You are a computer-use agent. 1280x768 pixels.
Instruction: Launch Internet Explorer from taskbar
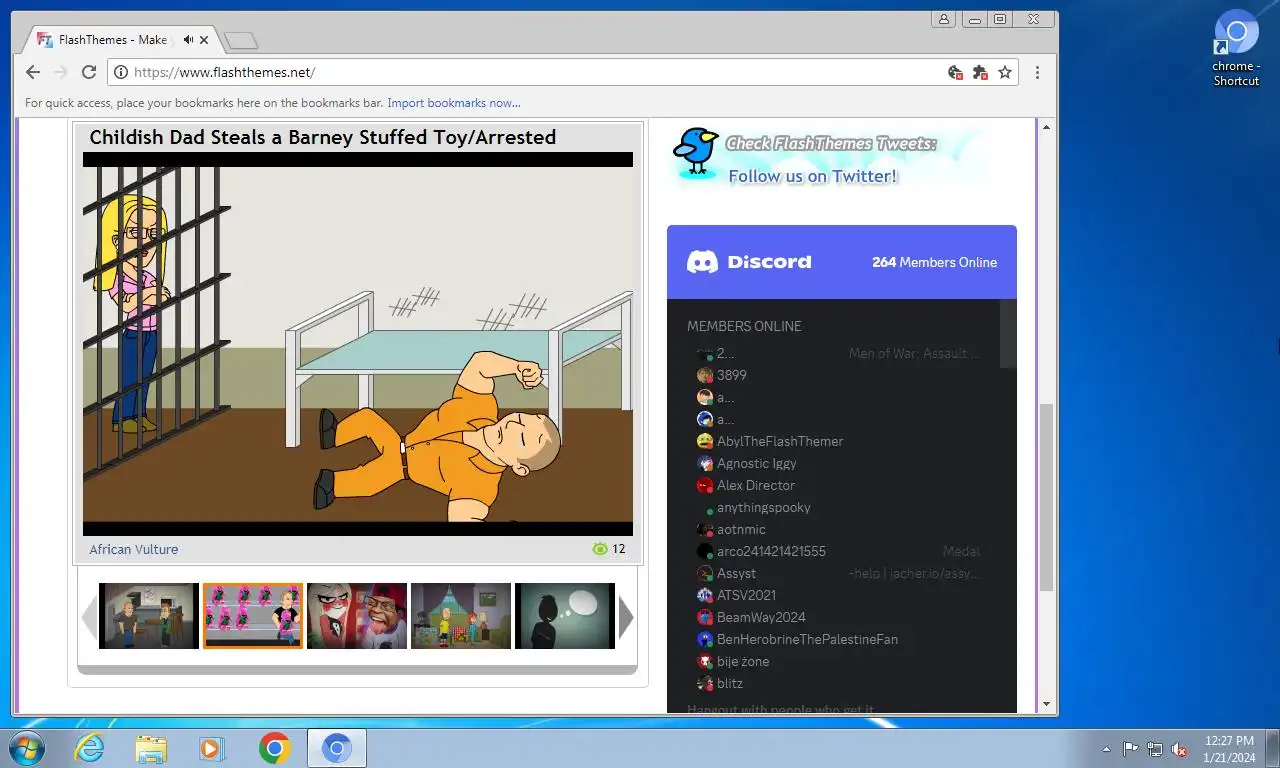[89, 748]
